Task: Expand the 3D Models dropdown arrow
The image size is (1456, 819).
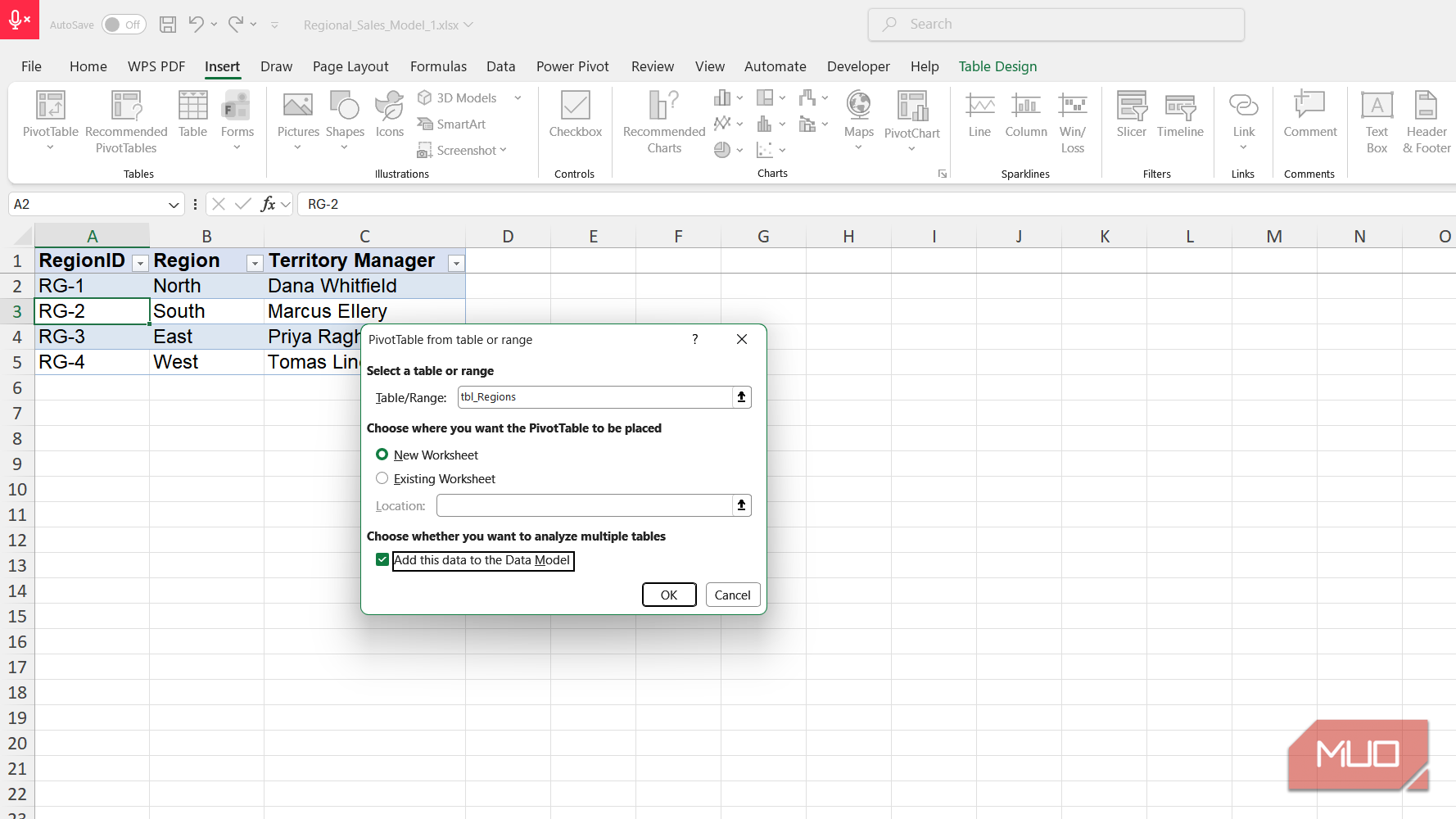Action: click(x=518, y=97)
